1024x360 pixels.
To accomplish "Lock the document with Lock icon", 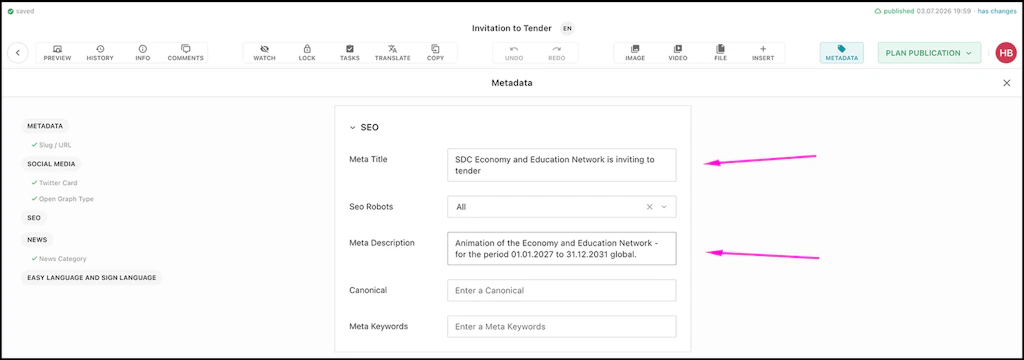I will (307, 53).
